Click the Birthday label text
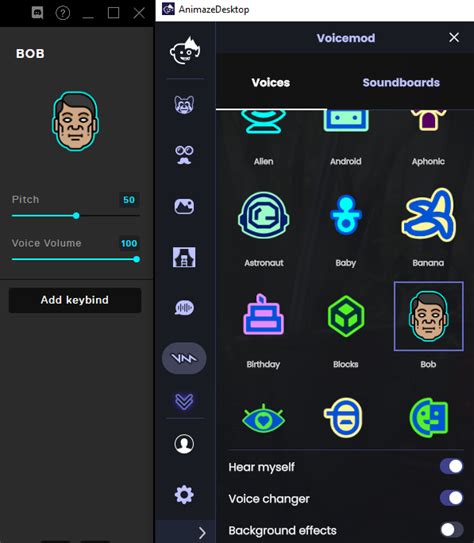Viewport: 474px width, 543px height. tap(263, 364)
